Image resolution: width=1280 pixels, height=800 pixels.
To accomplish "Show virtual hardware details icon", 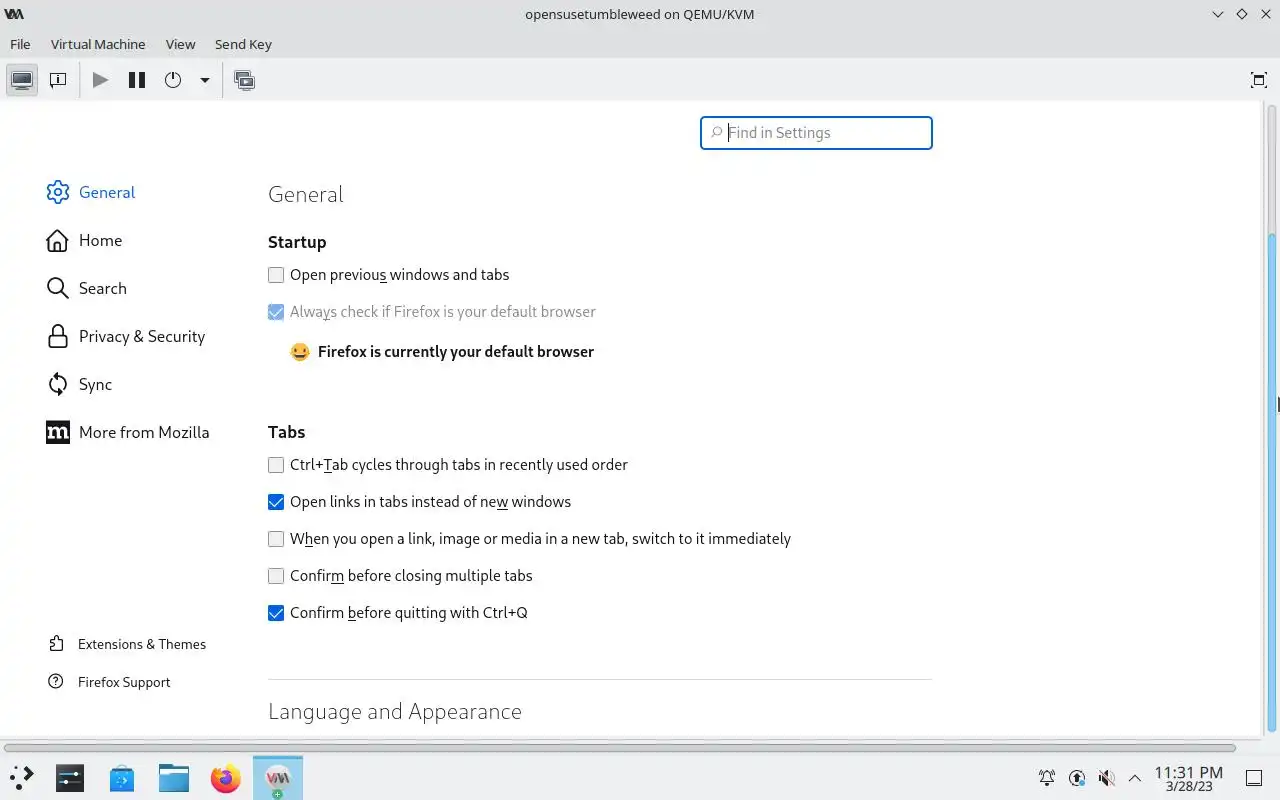I will click(x=58, y=80).
